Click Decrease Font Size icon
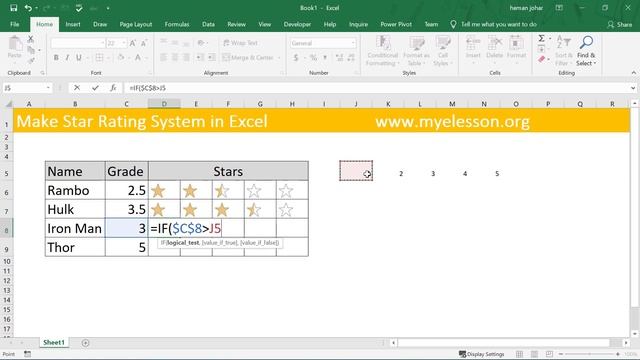This screenshot has width=640, height=360. [144, 43]
